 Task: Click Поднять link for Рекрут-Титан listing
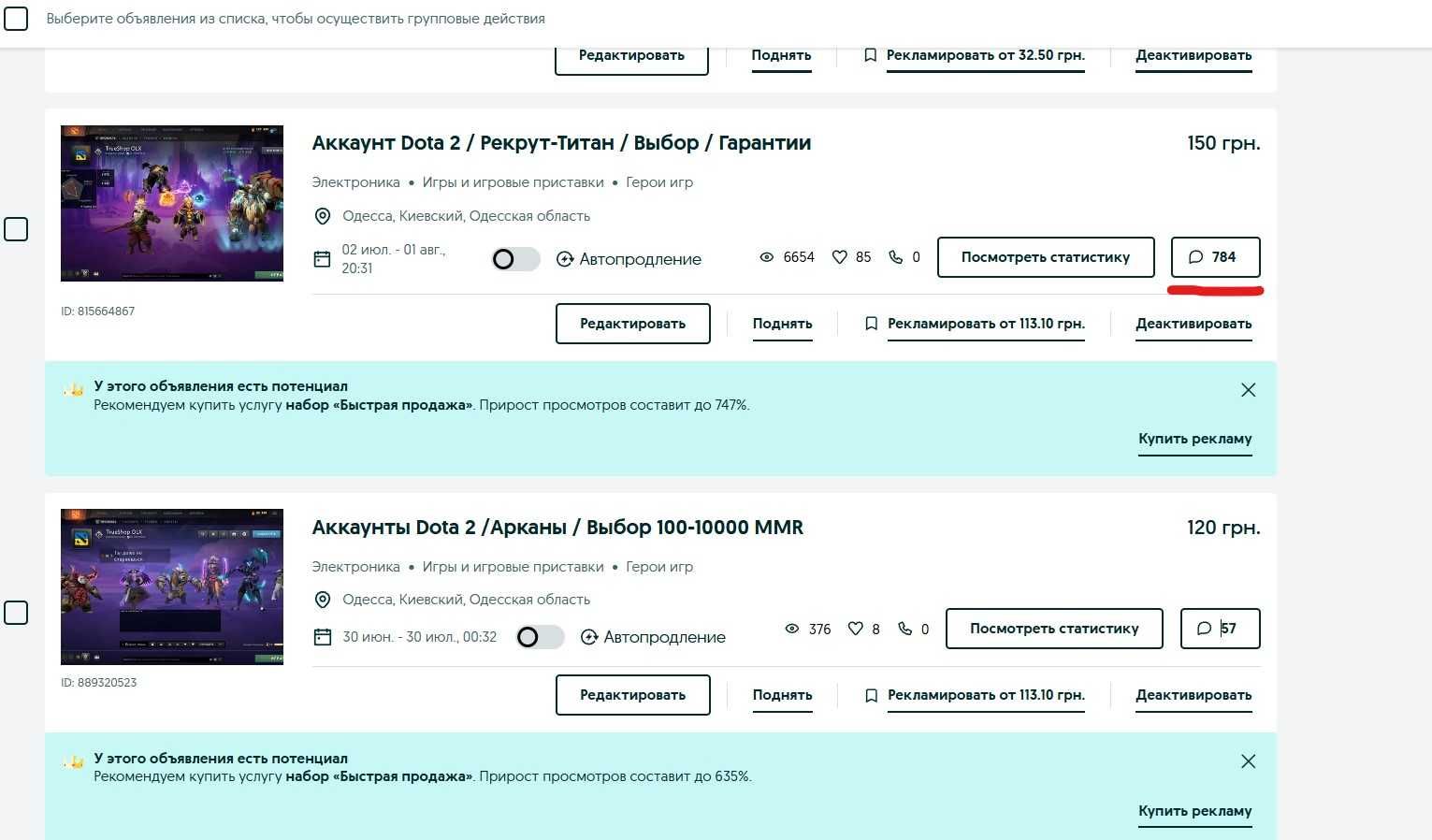(x=782, y=324)
